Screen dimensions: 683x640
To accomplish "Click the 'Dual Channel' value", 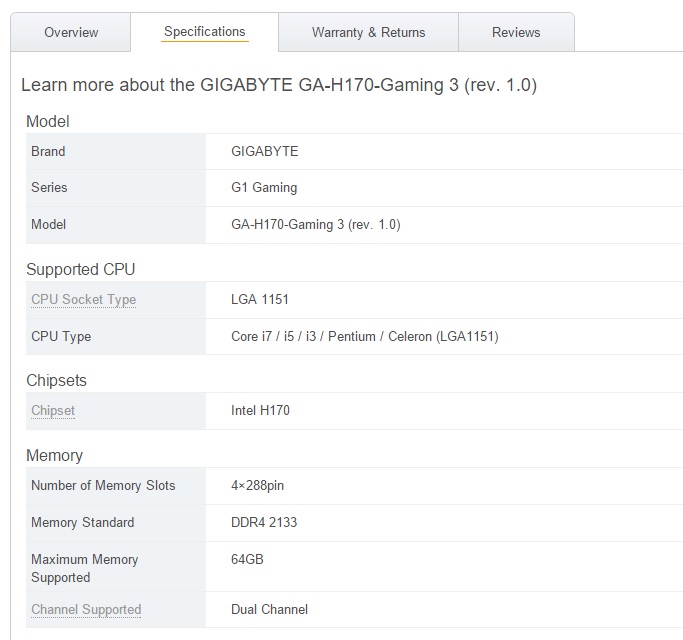I will (x=270, y=610).
